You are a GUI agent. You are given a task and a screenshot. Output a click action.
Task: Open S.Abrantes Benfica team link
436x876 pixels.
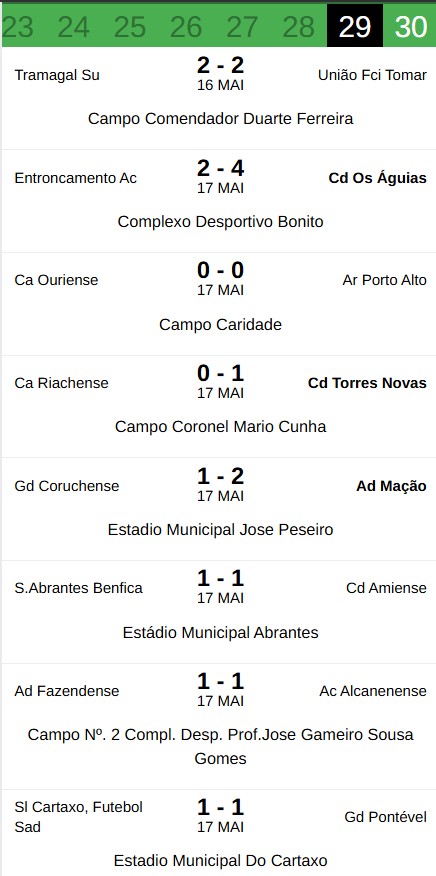click(x=79, y=588)
